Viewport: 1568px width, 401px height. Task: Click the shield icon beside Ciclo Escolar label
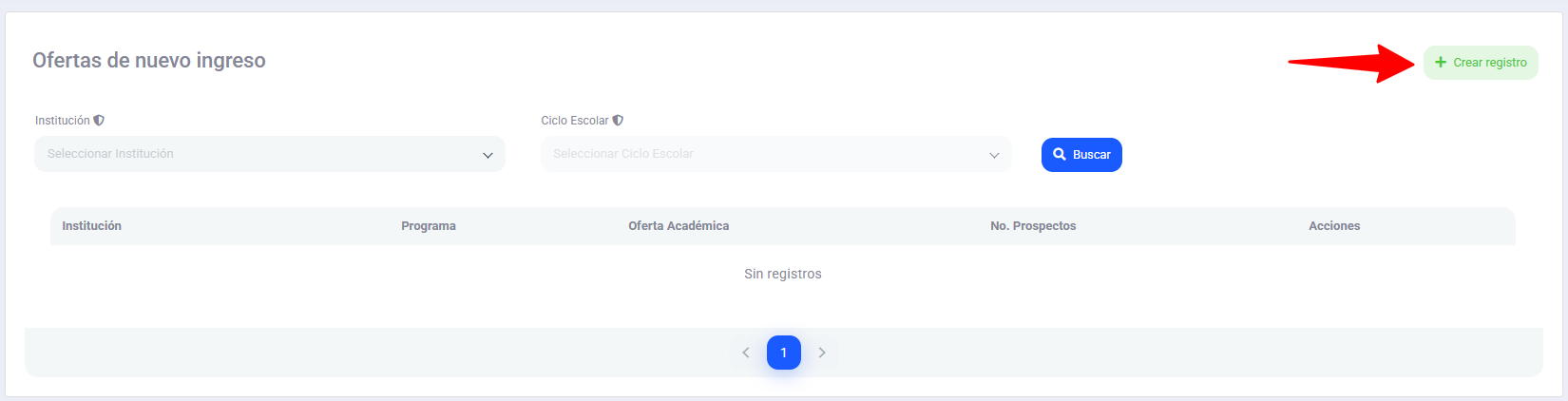tap(618, 121)
